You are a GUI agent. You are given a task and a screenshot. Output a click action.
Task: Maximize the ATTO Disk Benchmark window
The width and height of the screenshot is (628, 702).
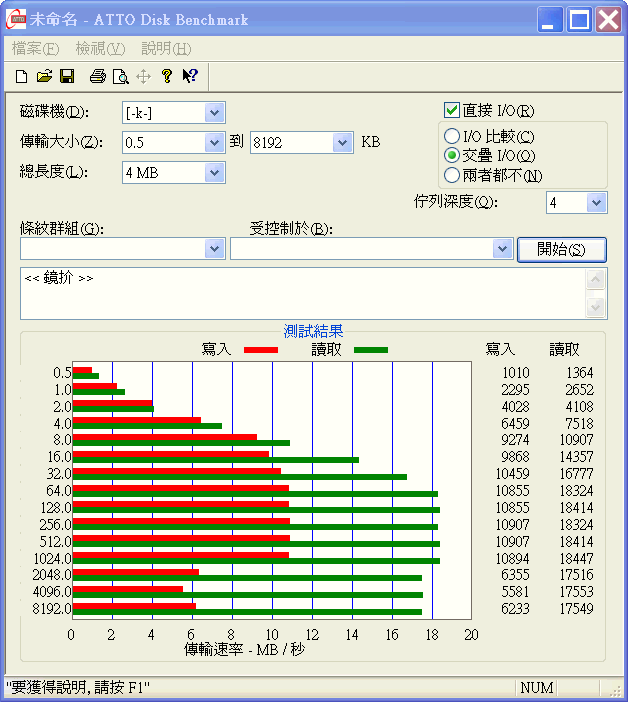pyautogui.click(x=579, y=20)
